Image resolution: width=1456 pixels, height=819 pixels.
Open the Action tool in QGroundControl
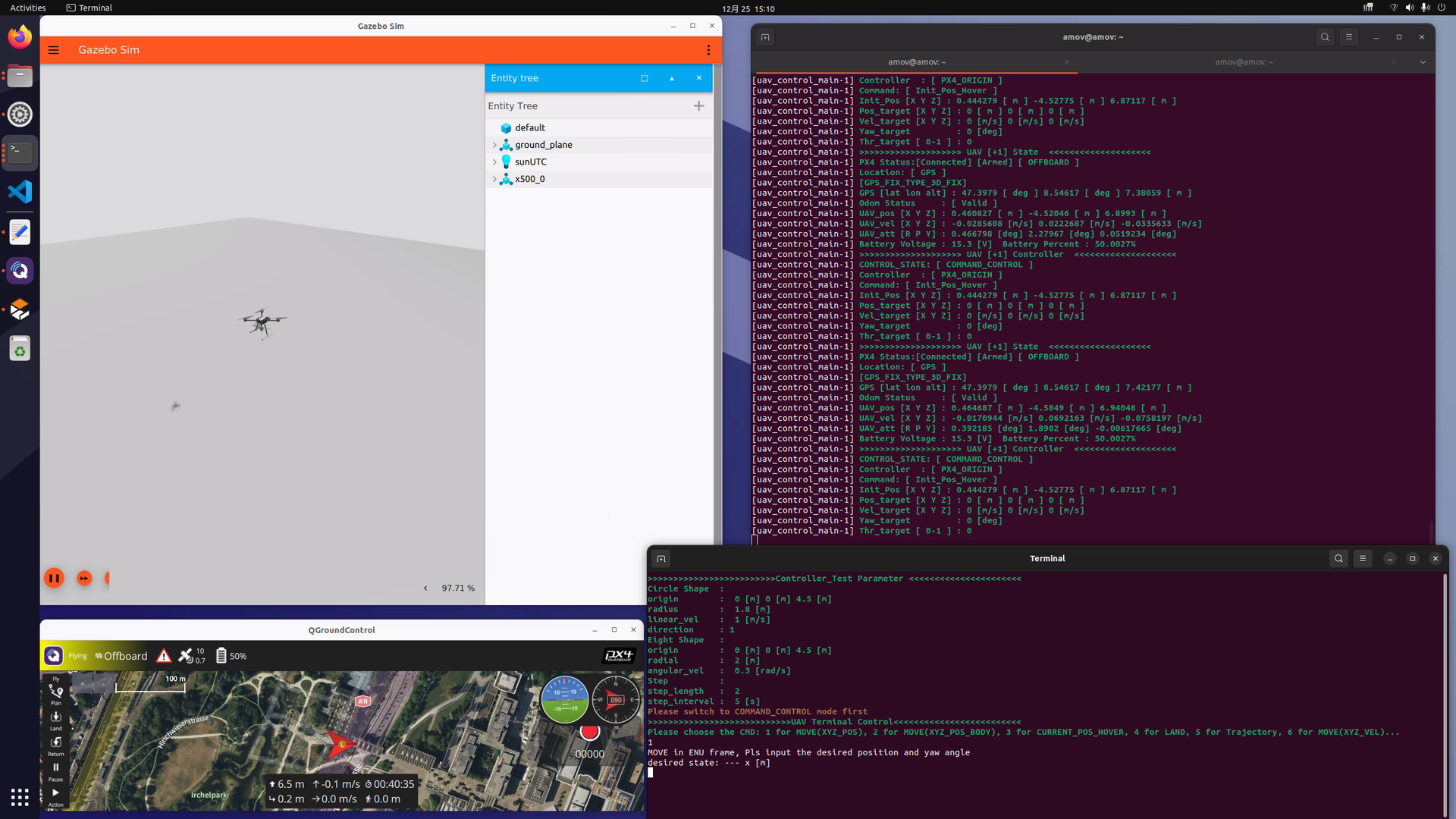[55, 796]
